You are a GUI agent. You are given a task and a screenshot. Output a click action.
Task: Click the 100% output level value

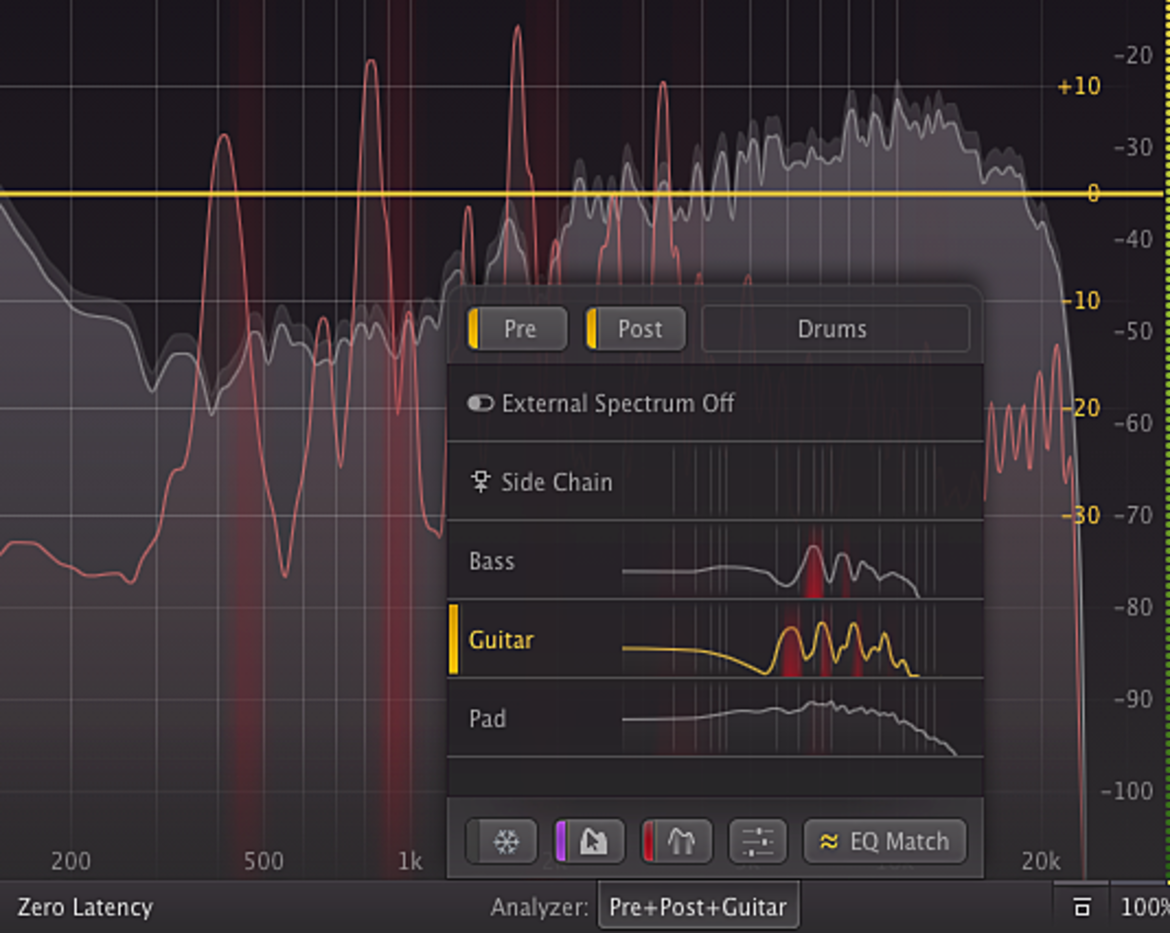point(1145,907)
